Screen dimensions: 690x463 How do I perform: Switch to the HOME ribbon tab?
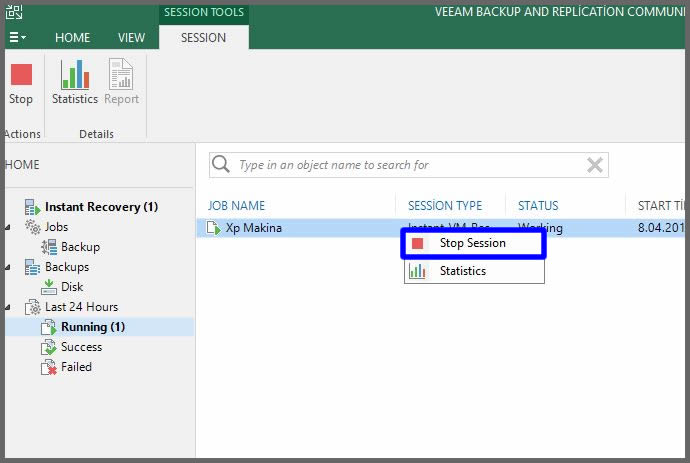pyautogui.click(x=73, y=38)
